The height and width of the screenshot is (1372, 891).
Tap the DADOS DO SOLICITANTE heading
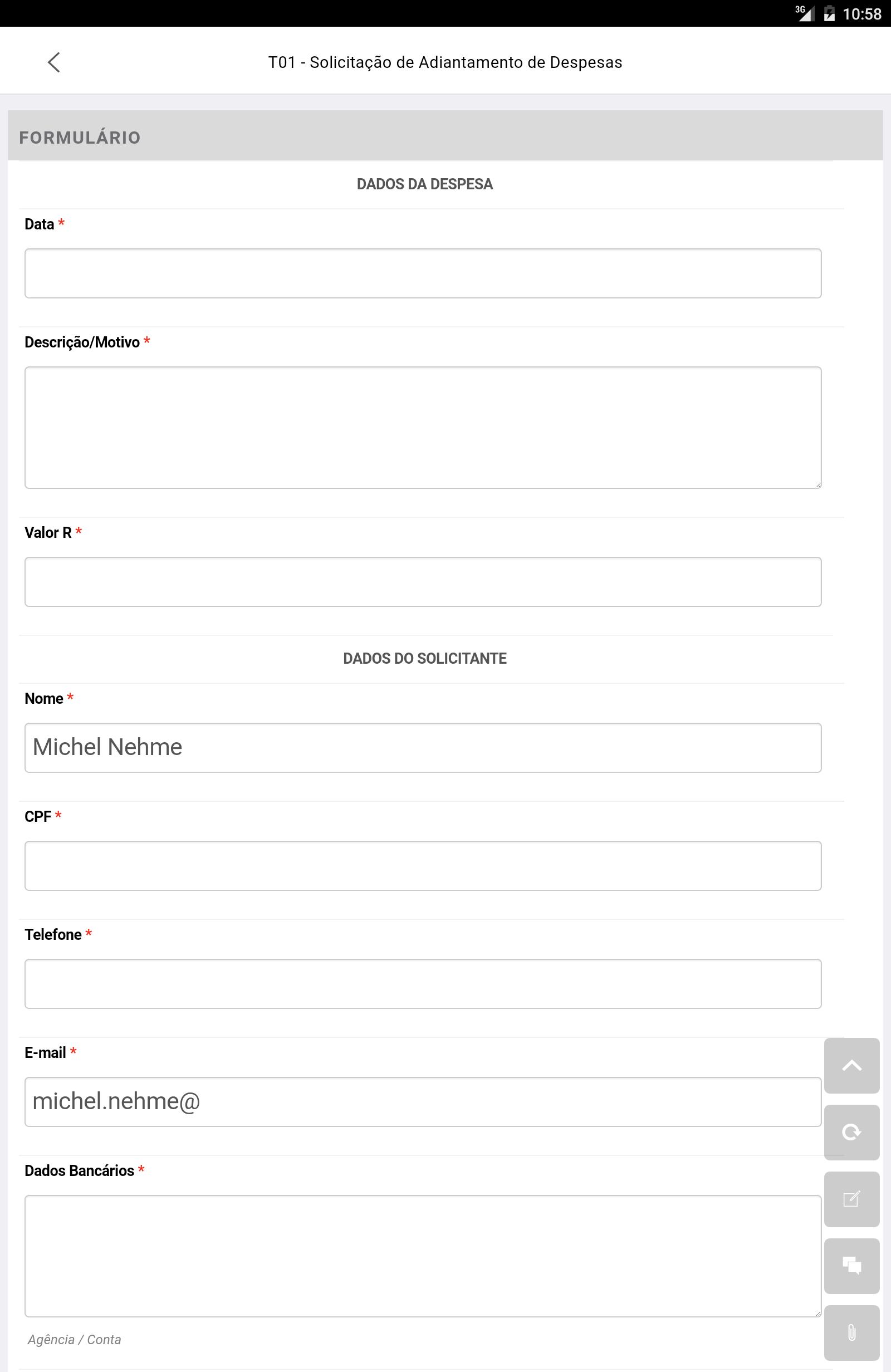tap(425, 658)
